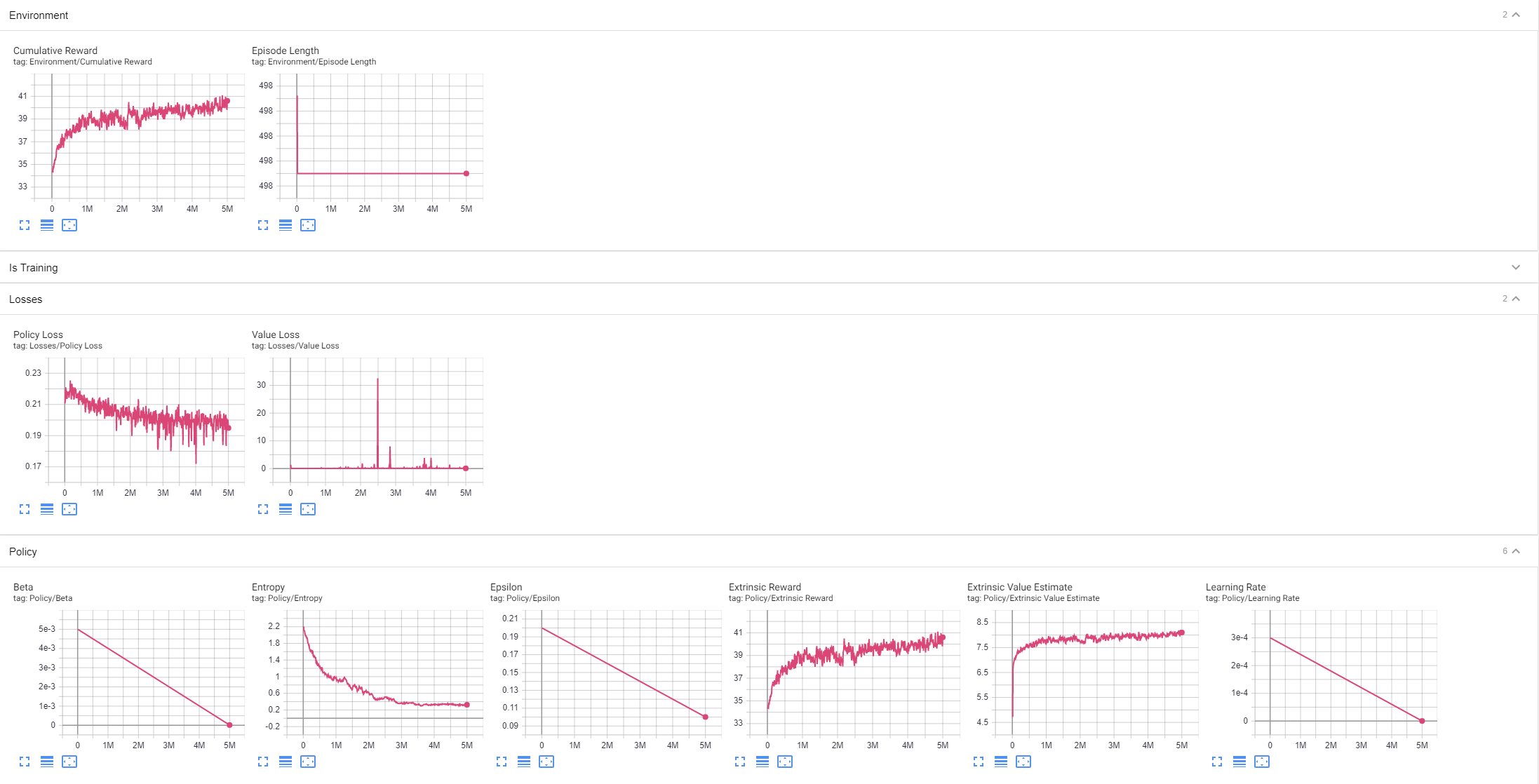Expand the Policy Loss chart size
1539x784 pixels.
(25, 509)
